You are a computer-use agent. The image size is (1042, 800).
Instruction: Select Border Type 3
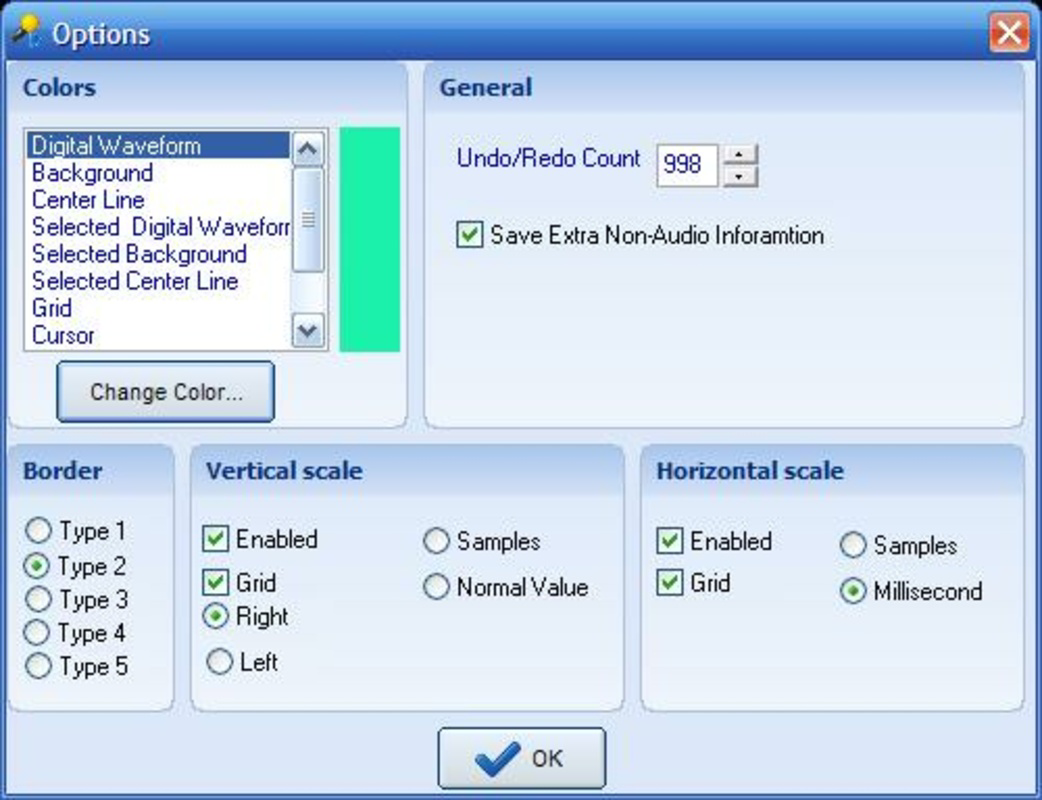[37, 599]
